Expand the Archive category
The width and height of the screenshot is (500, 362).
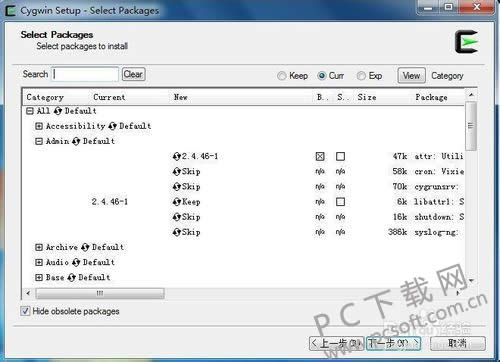[x=39, y=247]
